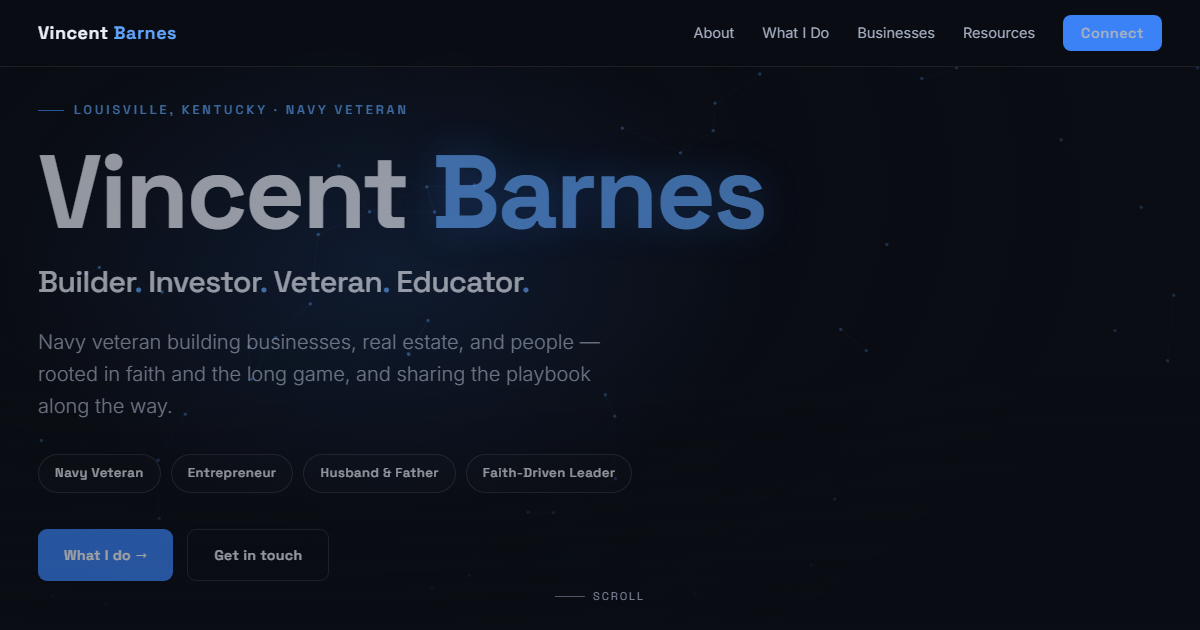Open the Businesses nav item
1200x630 pixels.
pyautogui.click(x=896, y=33)
